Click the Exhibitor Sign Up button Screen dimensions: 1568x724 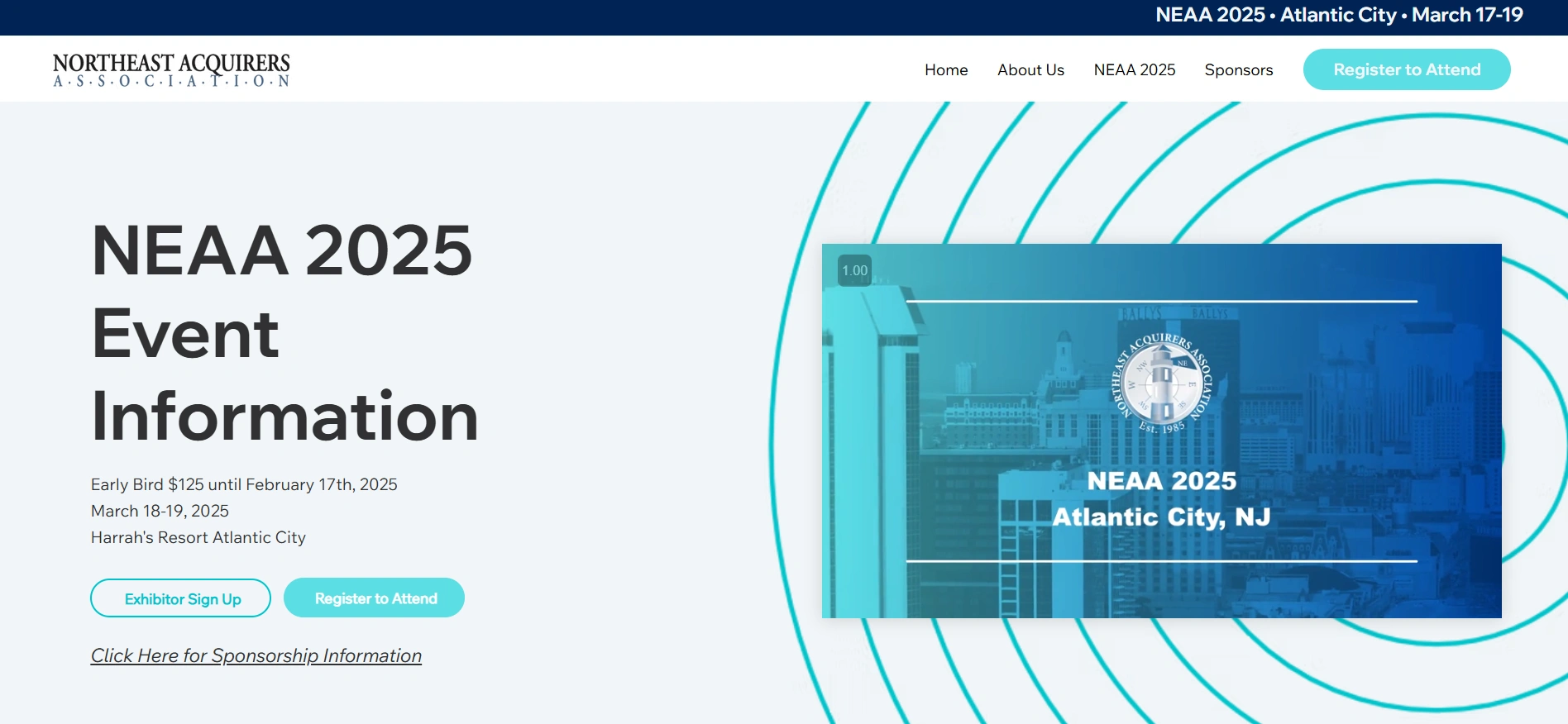[x=180, y=598]
